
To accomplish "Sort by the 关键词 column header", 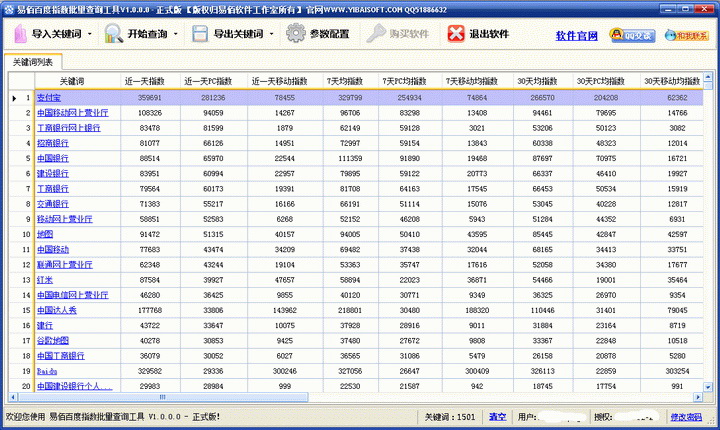I will [72, 81].
